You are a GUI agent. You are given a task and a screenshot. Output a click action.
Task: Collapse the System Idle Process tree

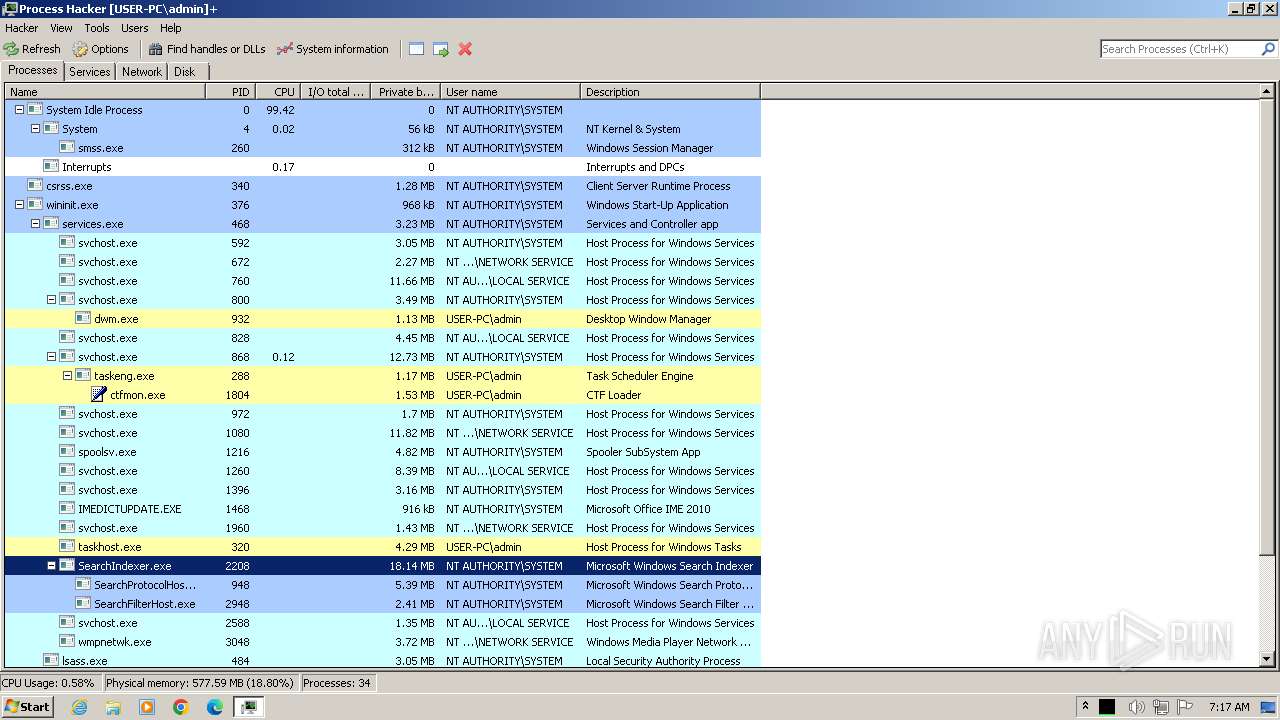(19, 110)
